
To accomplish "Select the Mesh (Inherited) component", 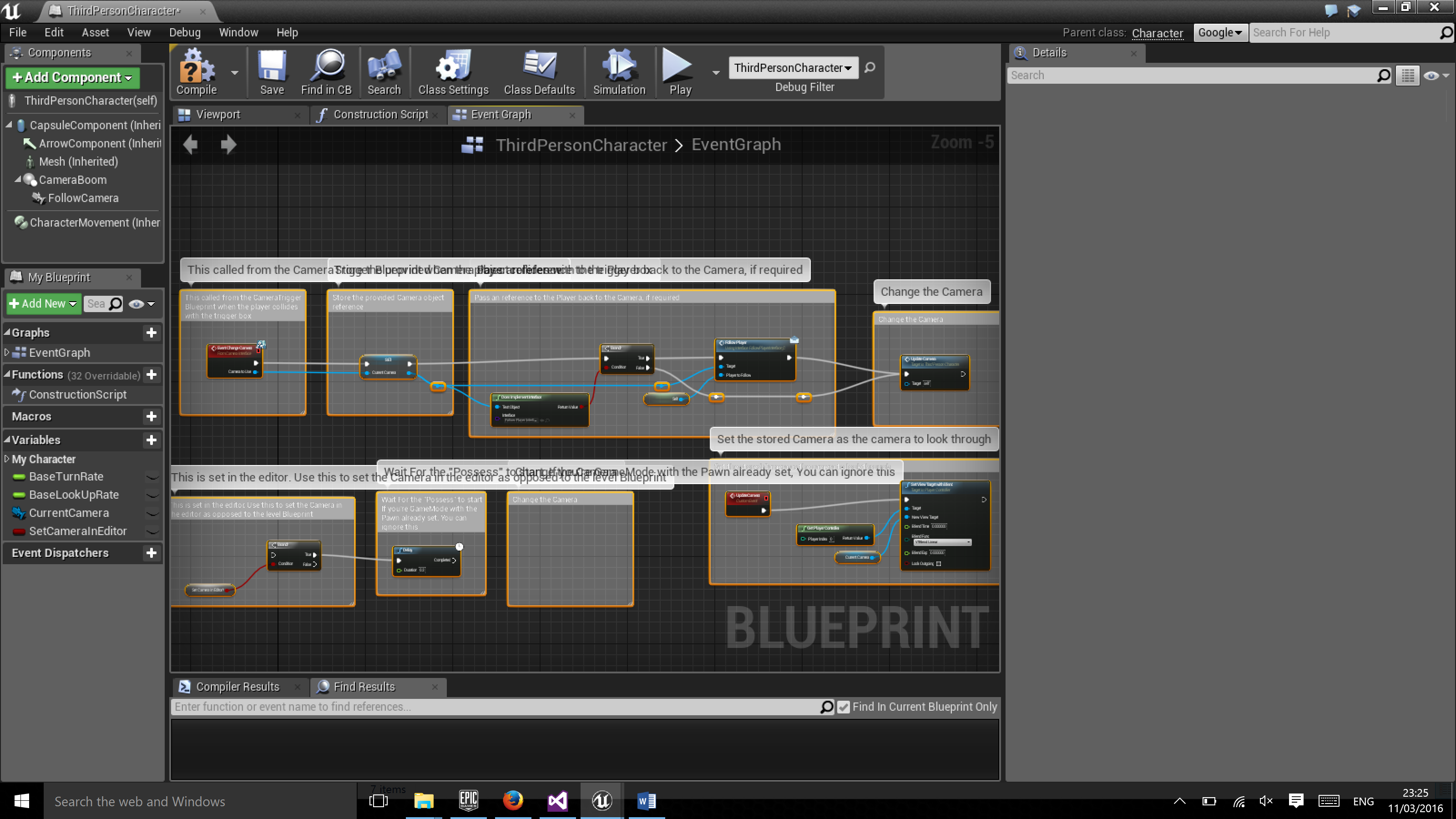I will (x=78, y=162).
